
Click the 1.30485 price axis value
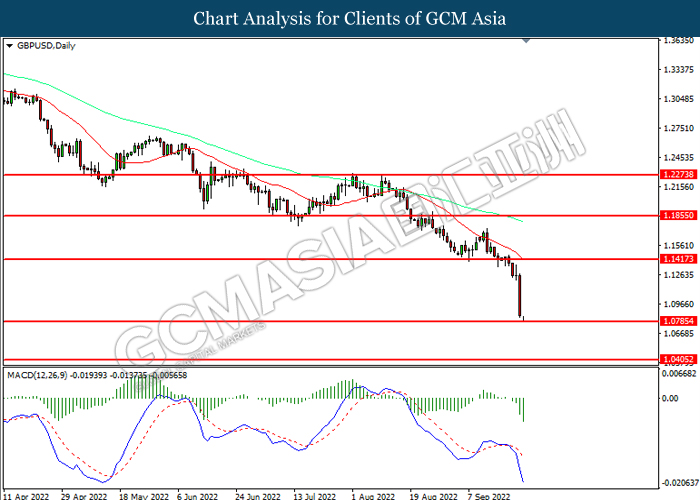(x=679, y=99)
